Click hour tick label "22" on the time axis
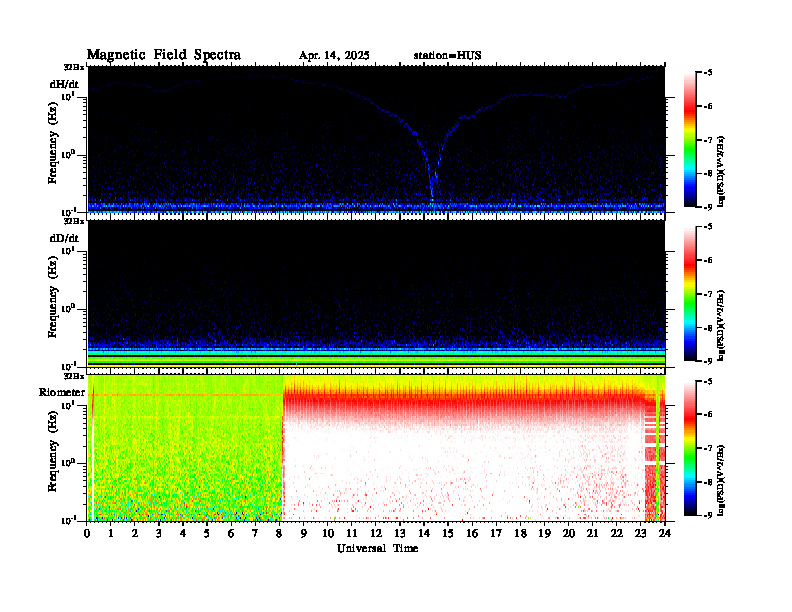 click(x=617, y=534)
